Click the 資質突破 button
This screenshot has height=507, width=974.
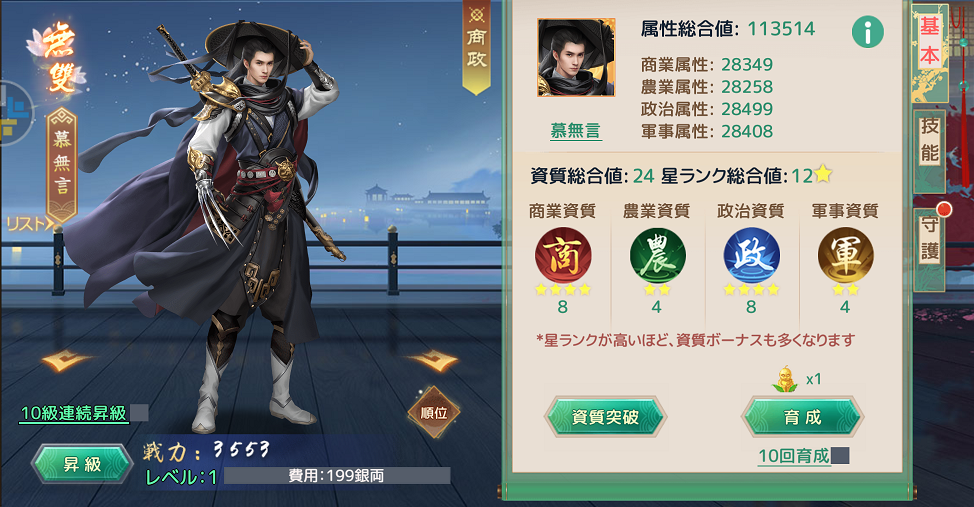(x=606, y=417)
